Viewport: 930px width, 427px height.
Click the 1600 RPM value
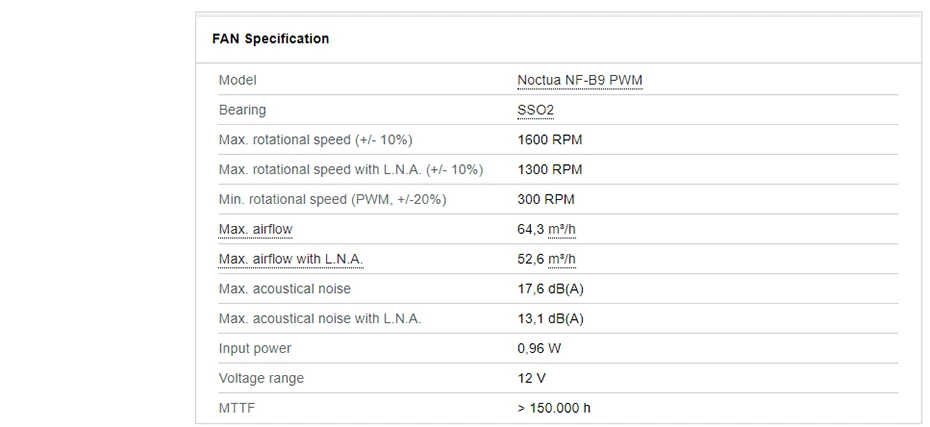coord(549,139)
